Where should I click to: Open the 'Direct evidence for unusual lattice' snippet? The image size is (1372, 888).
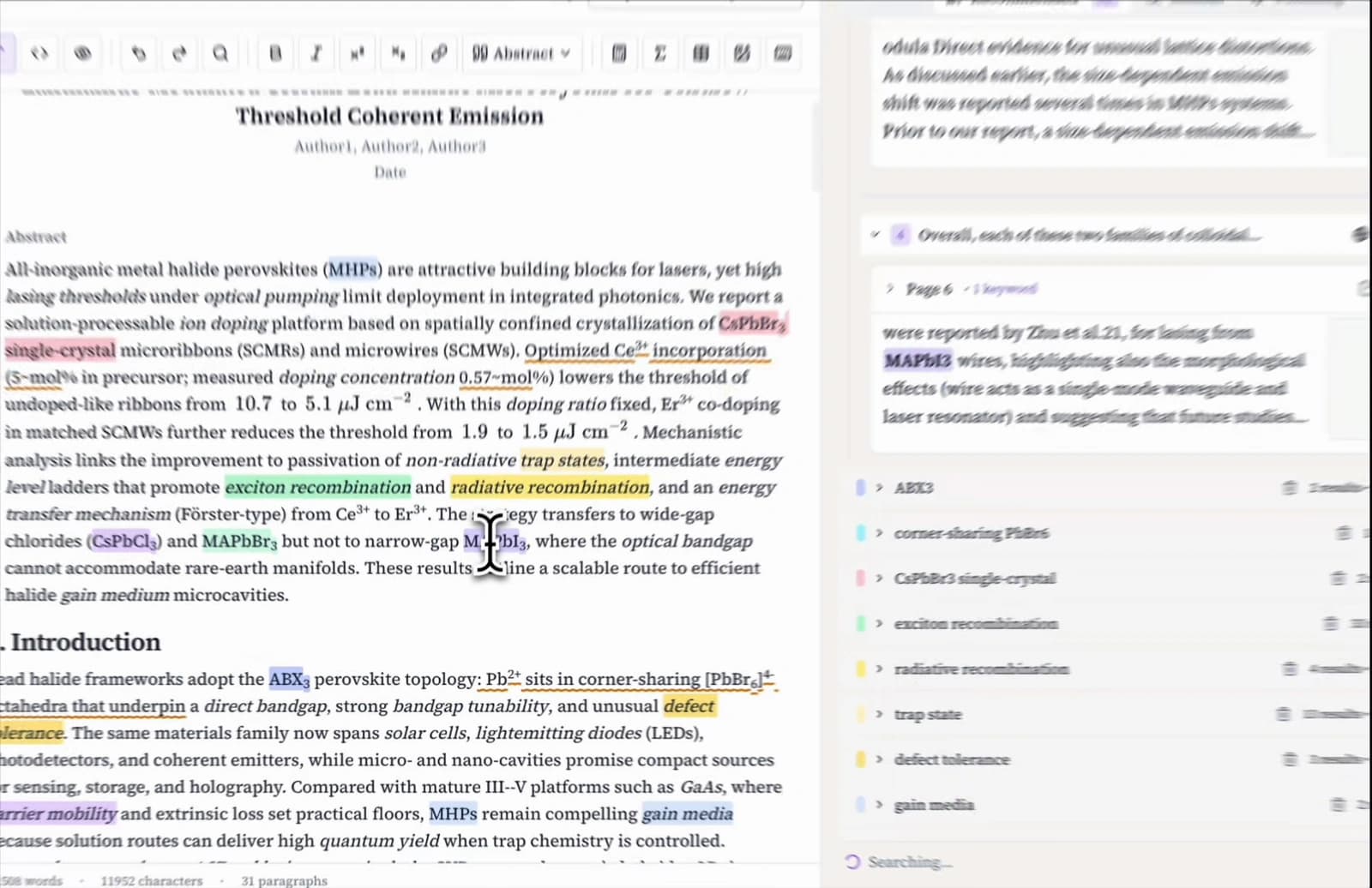(1098, 88)
